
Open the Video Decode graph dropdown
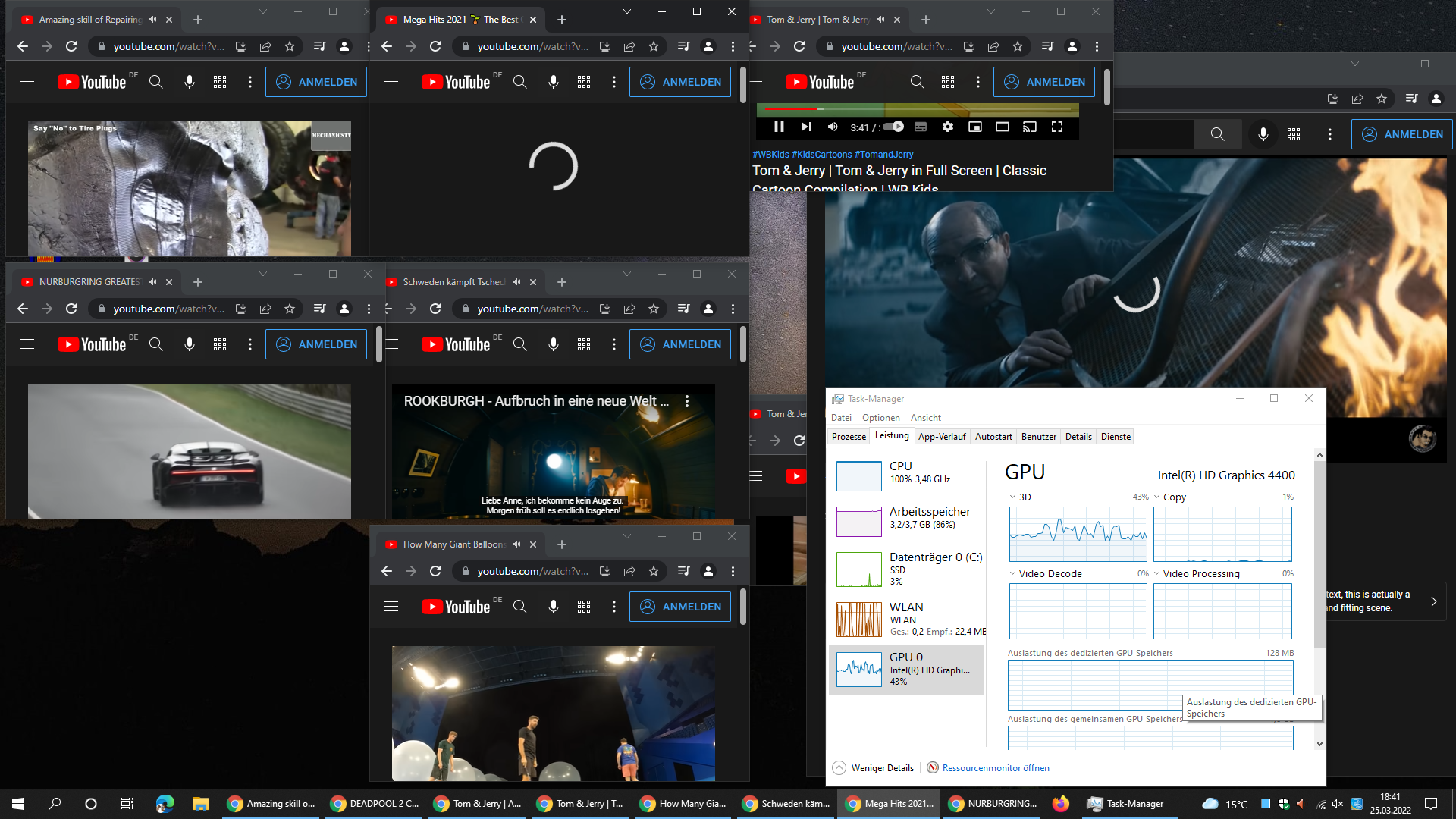coord(1013,573)
